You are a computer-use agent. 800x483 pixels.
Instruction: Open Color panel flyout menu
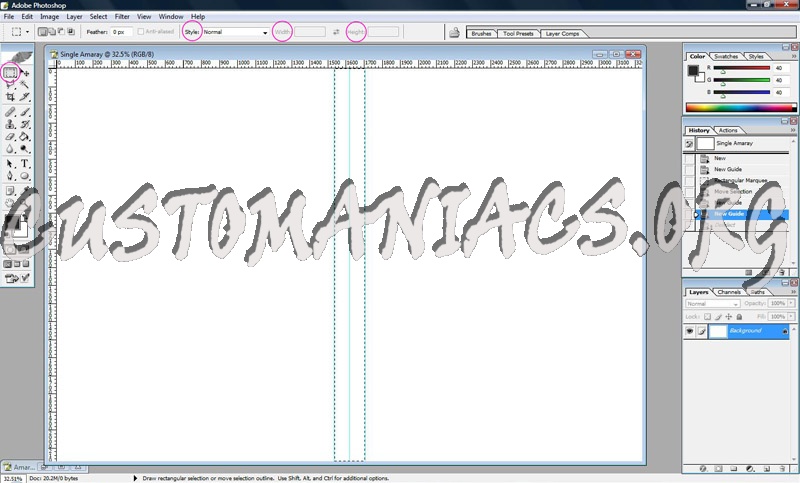pos(793,56)
